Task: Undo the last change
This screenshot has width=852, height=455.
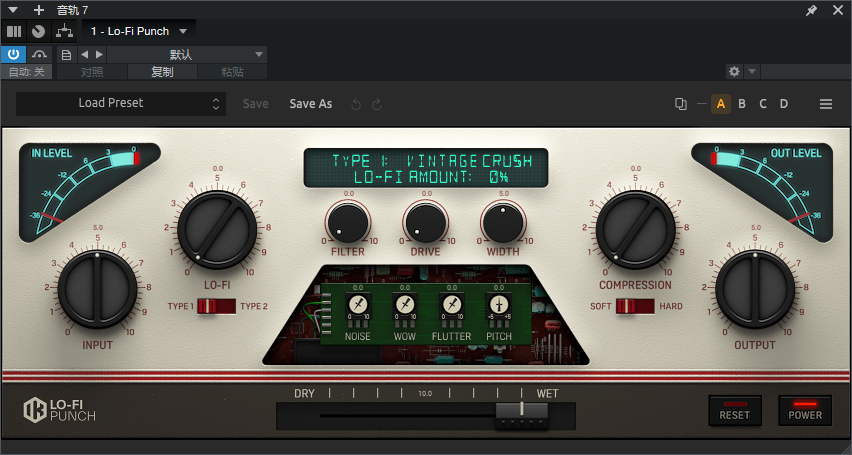Action: click(356, 104)
